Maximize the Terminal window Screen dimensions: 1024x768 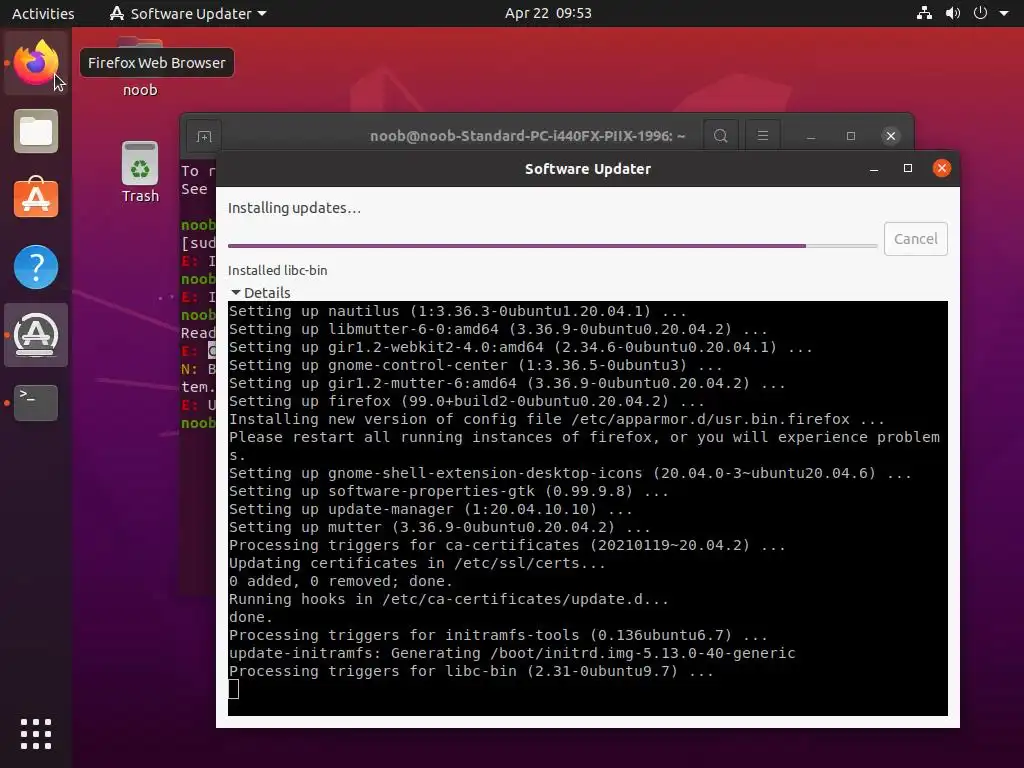tap(850, 136)
